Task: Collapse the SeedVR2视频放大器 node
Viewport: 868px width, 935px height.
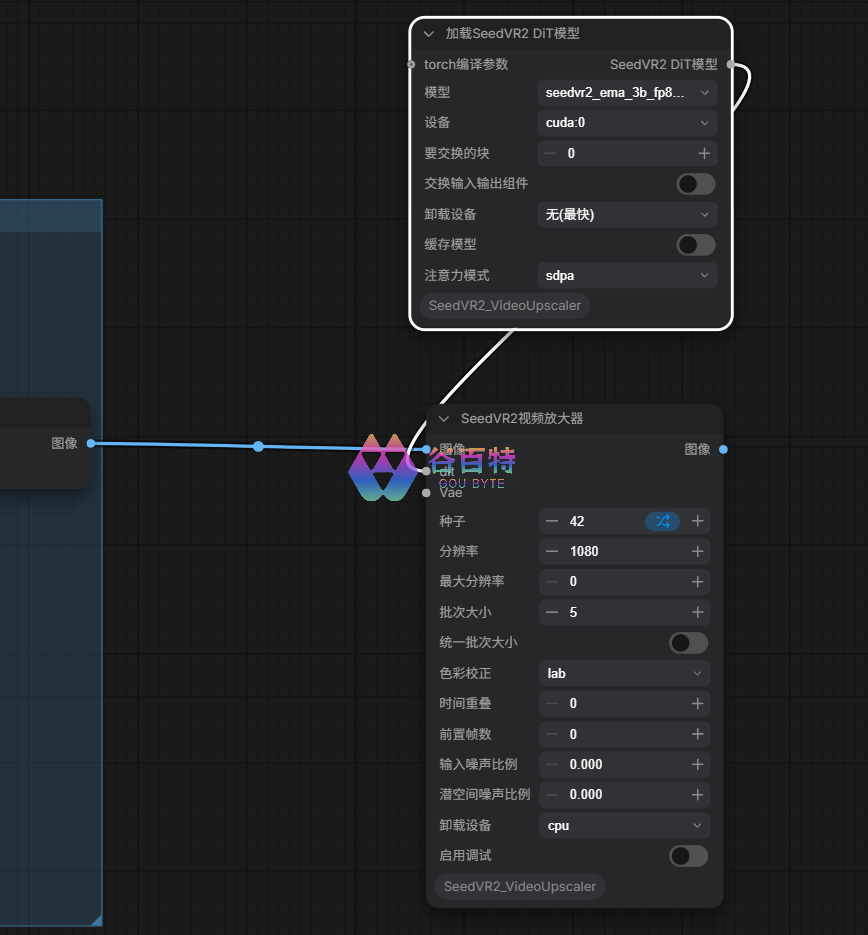Action: click(444, 419)
